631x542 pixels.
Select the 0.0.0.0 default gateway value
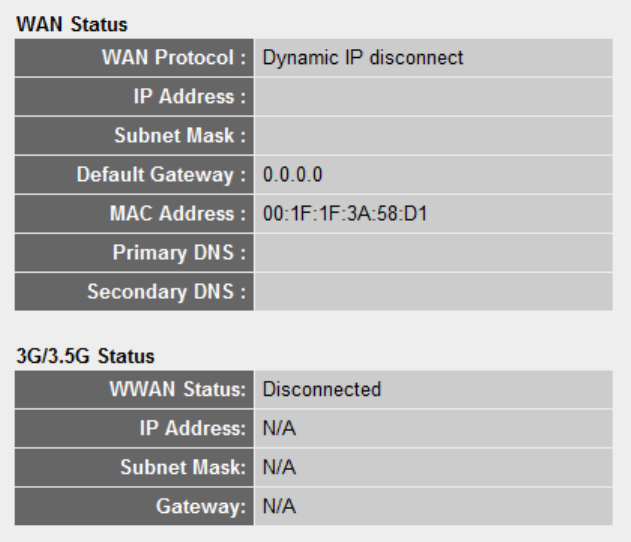pos(293,175)
